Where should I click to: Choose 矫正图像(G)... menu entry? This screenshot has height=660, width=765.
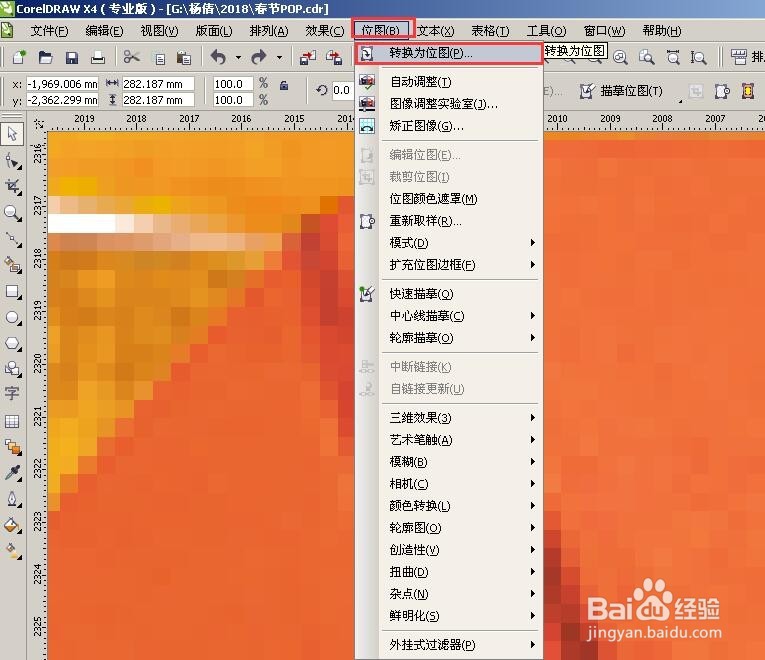pyautogui.click(x=449, y=126)
